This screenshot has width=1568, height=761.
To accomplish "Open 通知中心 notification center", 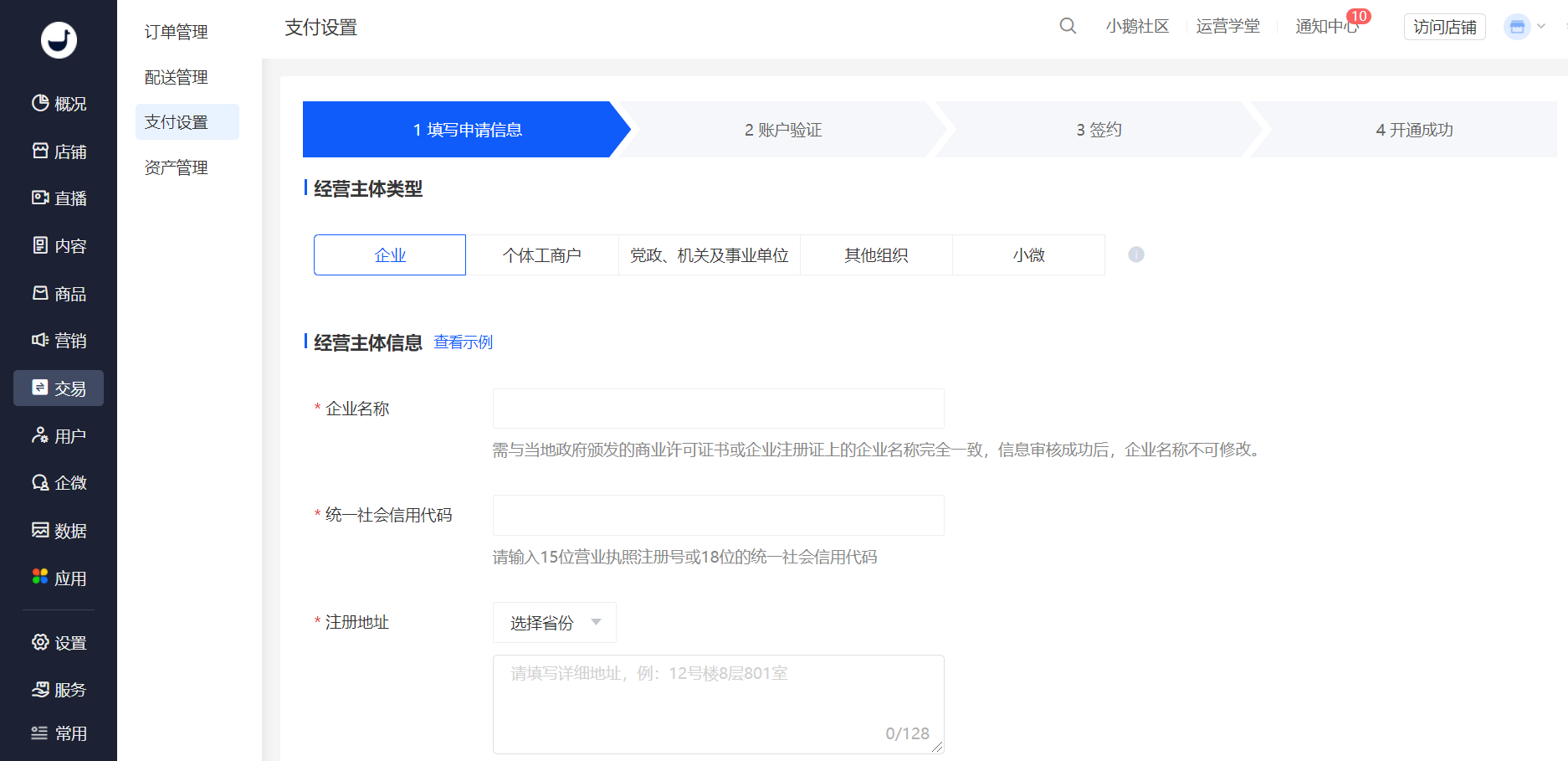I will coord(1327,27).
